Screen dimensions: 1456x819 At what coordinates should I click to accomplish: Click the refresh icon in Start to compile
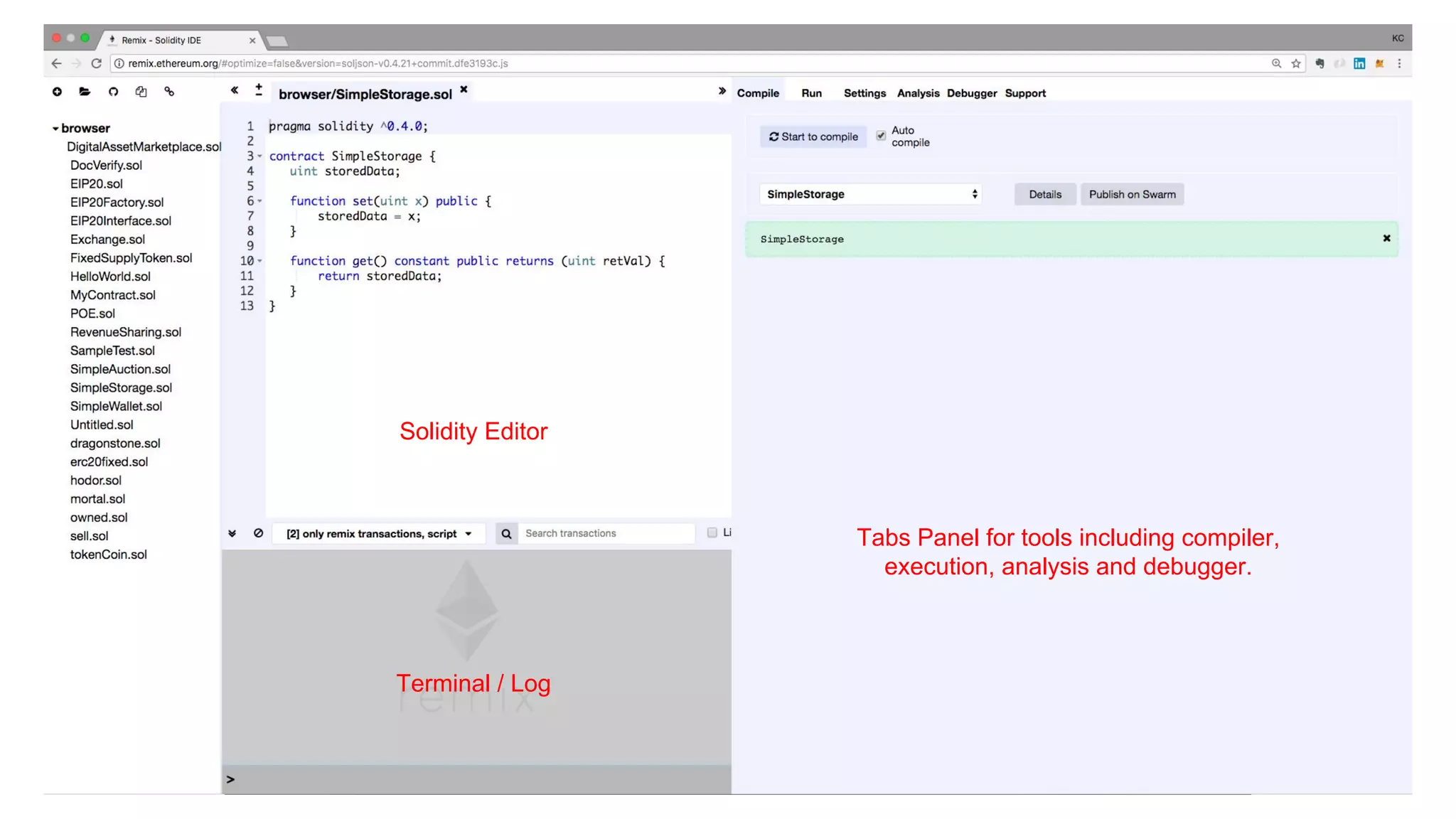(773, 136)
